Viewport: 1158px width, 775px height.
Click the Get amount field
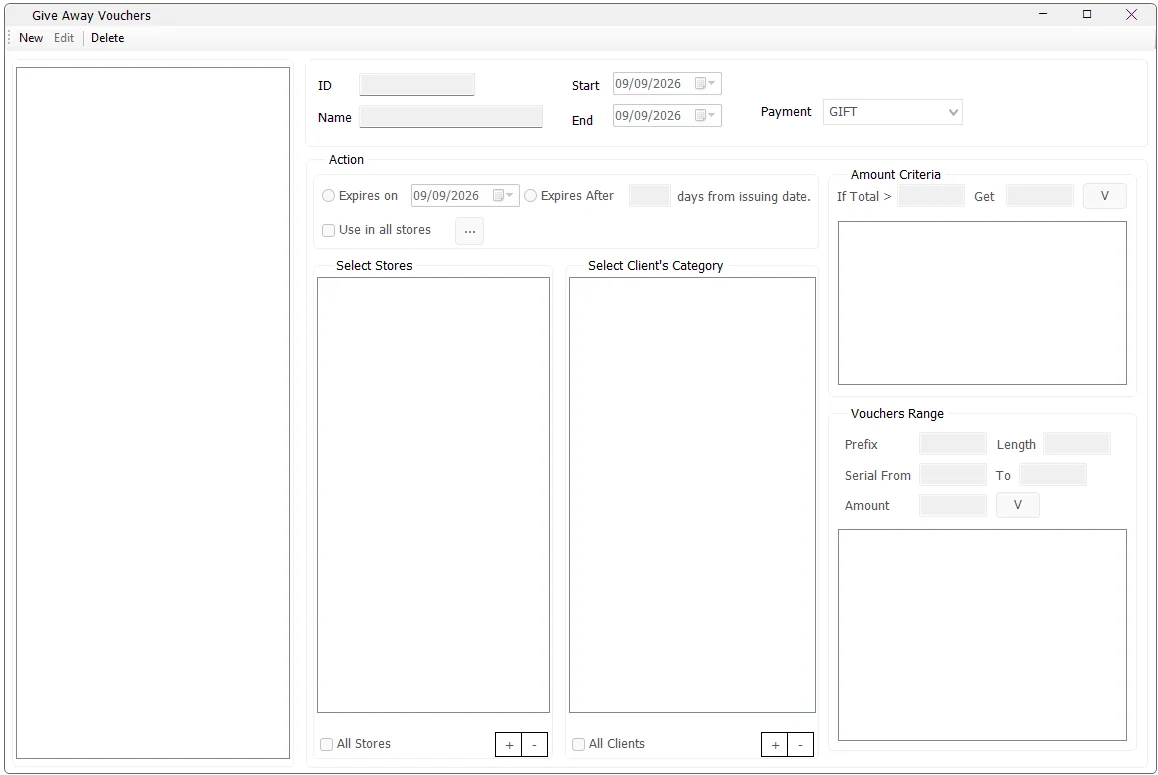(x=1040, y=196)
